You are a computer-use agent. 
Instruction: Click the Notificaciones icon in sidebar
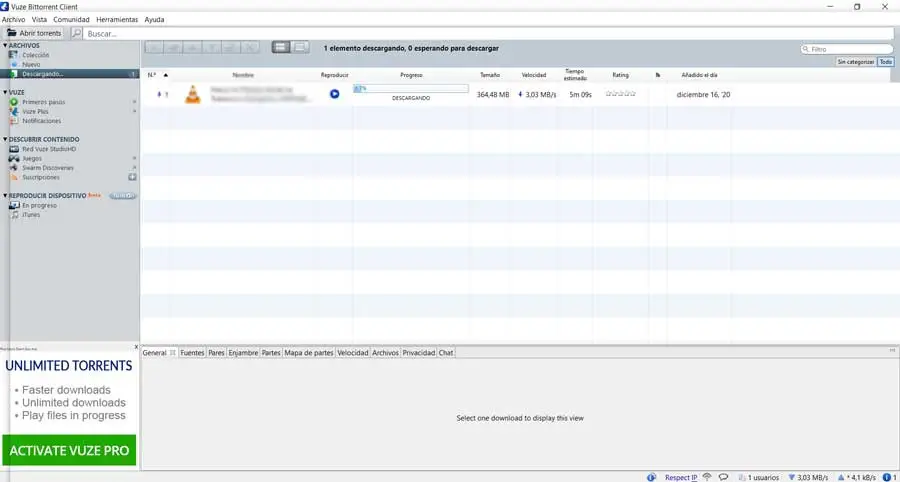tap(14, 121)
